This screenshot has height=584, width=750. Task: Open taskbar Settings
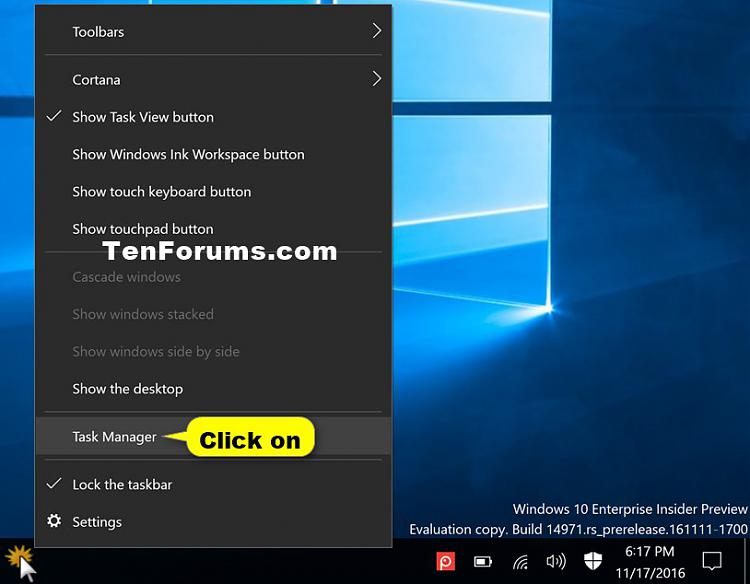[213, 522]
